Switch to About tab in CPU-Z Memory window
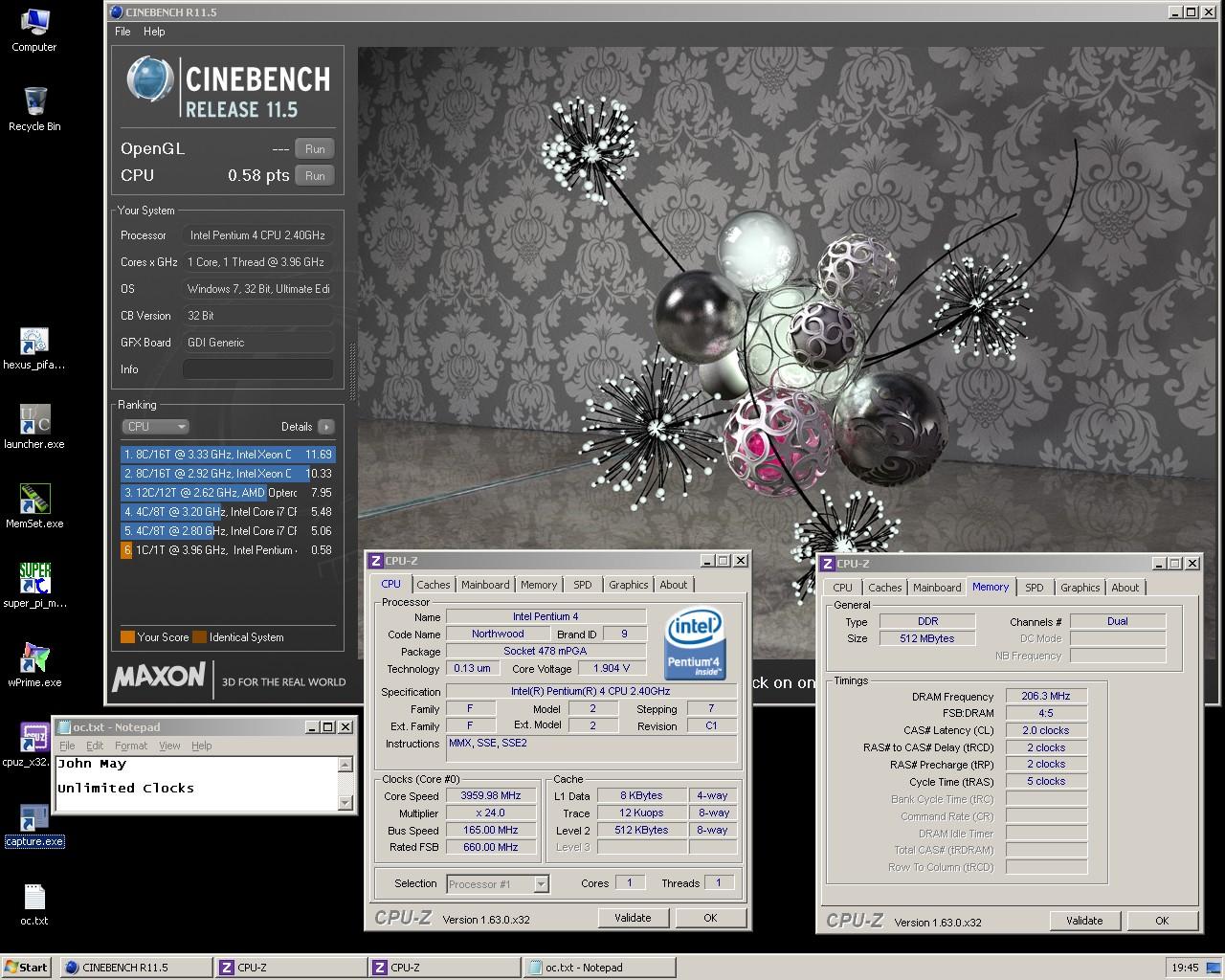The height and width of the screenshot is (980, 1225). click(x=1125, y=588)
